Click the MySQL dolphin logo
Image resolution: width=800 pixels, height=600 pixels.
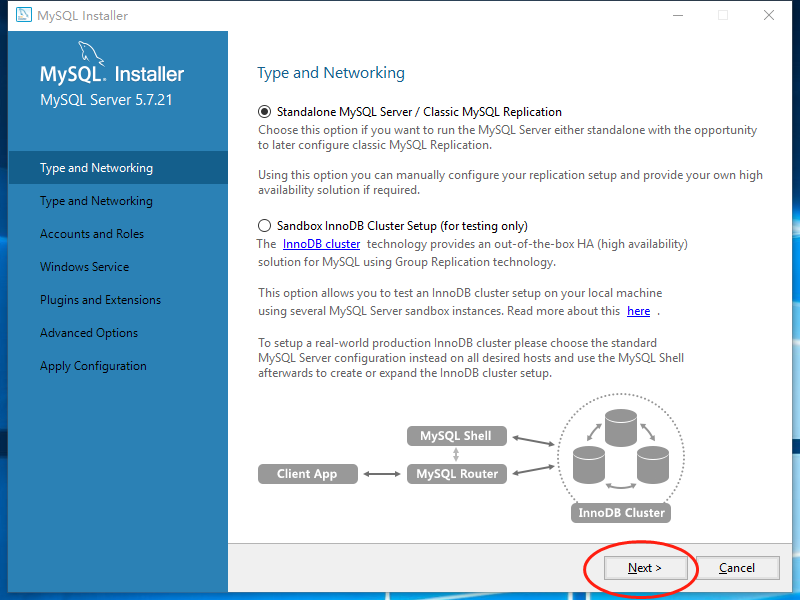pyautogui.click(x=90, y=53)
